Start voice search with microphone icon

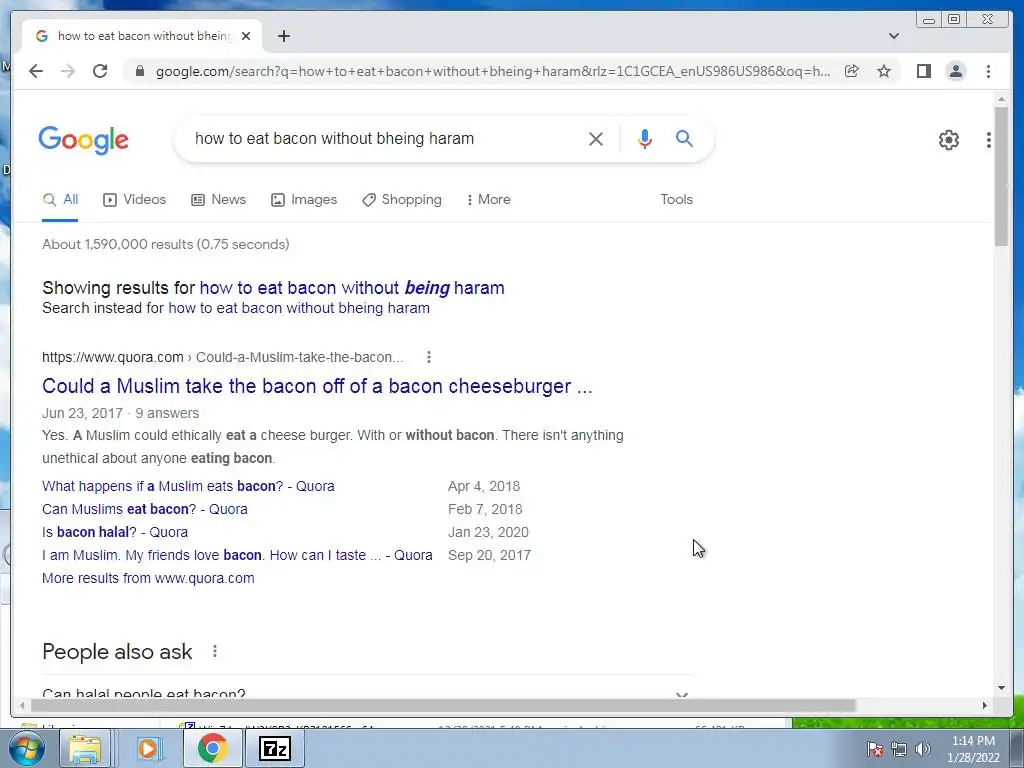(645, 139)
